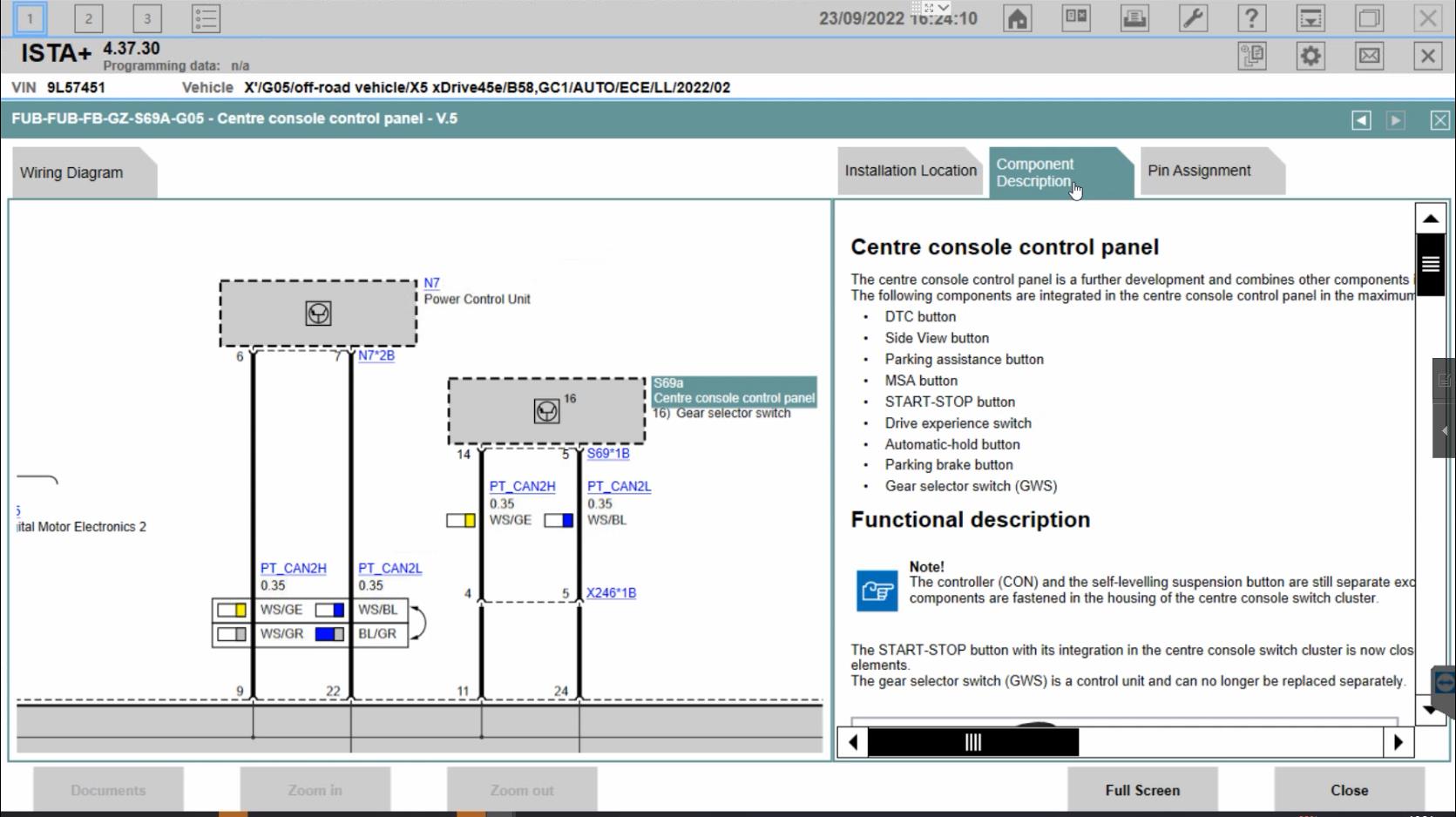Open the operations list icon
1456x817 pixels.
(206, 17)
